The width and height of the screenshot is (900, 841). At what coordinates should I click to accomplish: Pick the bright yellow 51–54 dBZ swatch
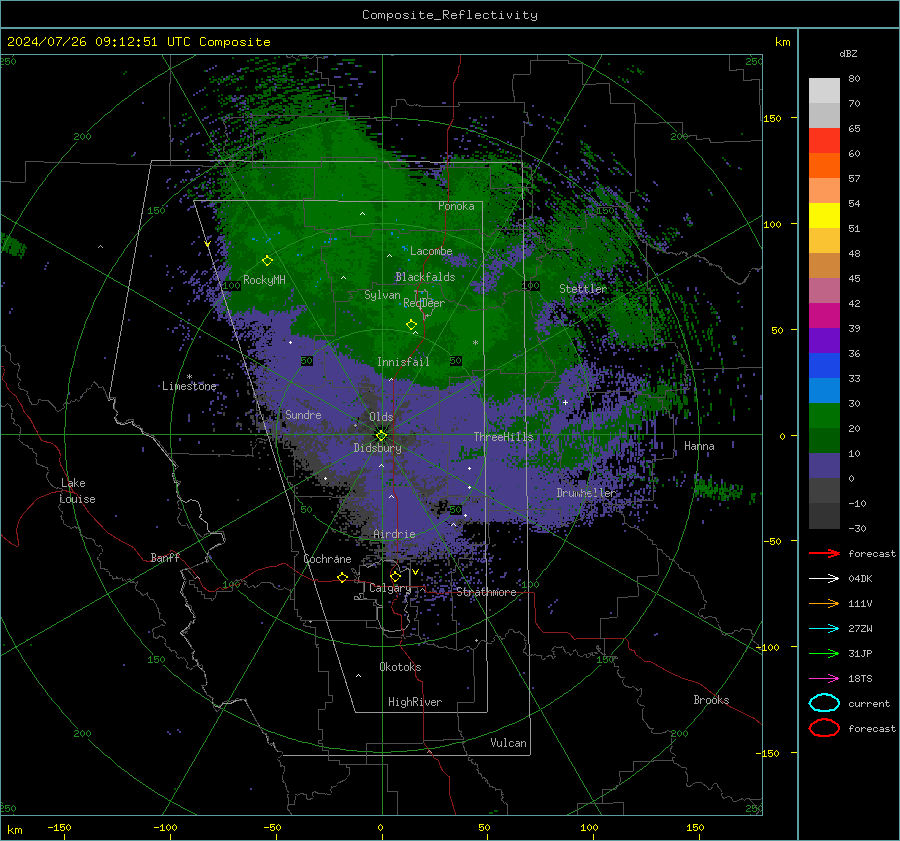tap(824, 216)
